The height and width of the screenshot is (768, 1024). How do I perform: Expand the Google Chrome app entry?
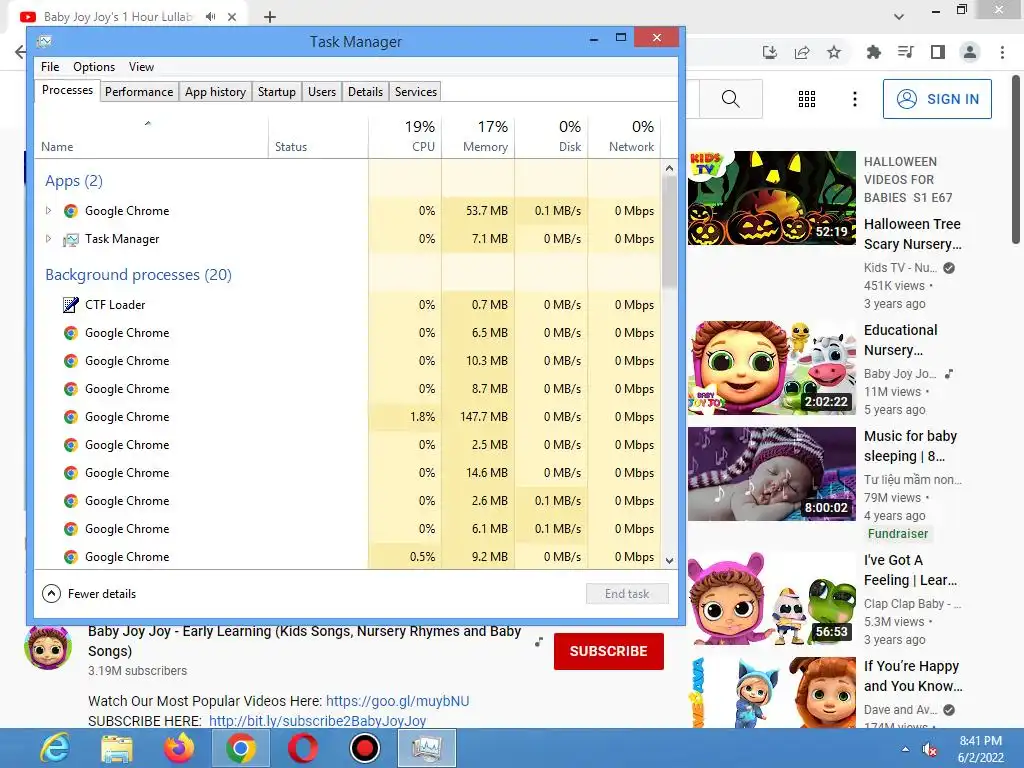click(48, 211)
